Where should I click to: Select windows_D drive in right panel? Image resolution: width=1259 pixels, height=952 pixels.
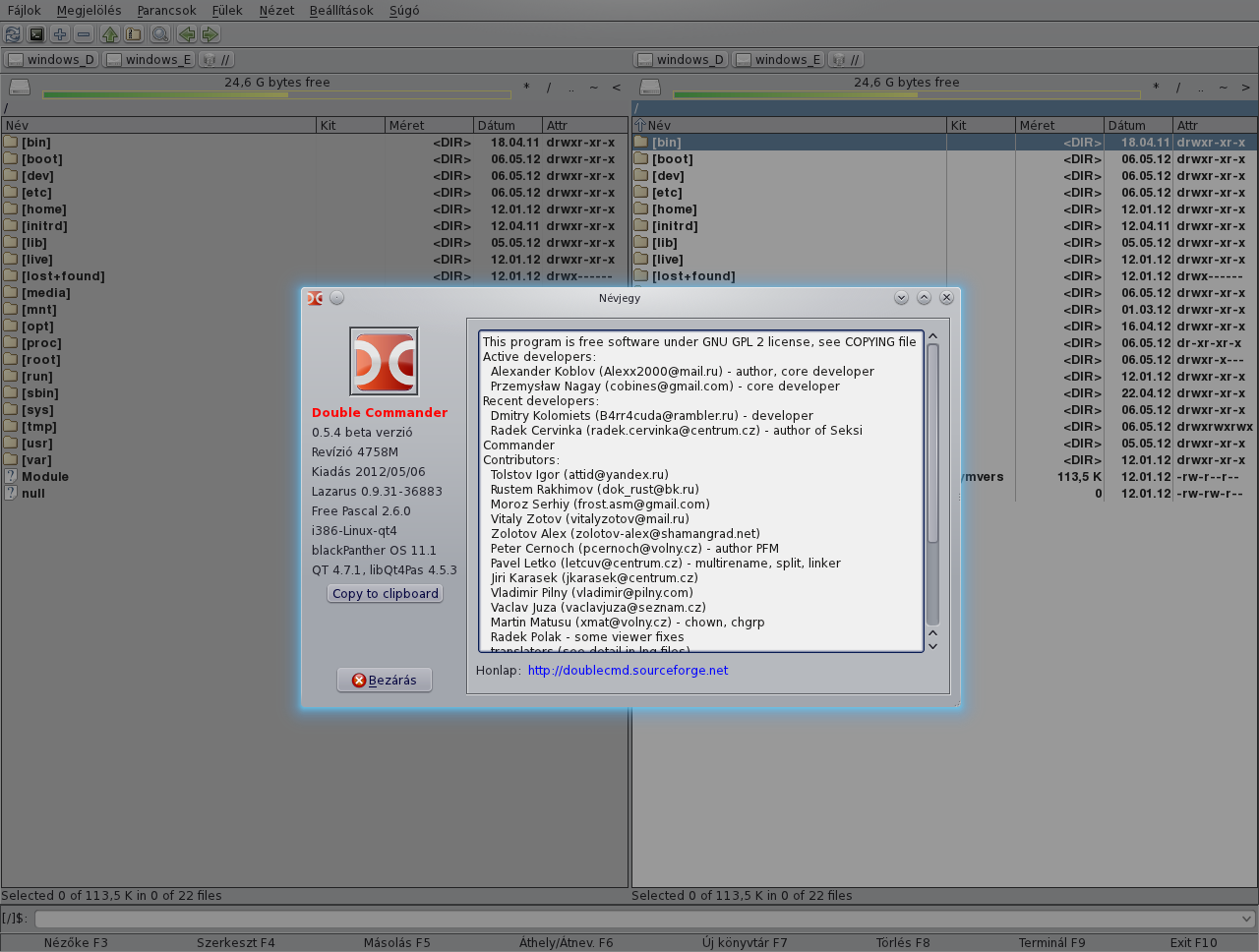tap(681, 59)
